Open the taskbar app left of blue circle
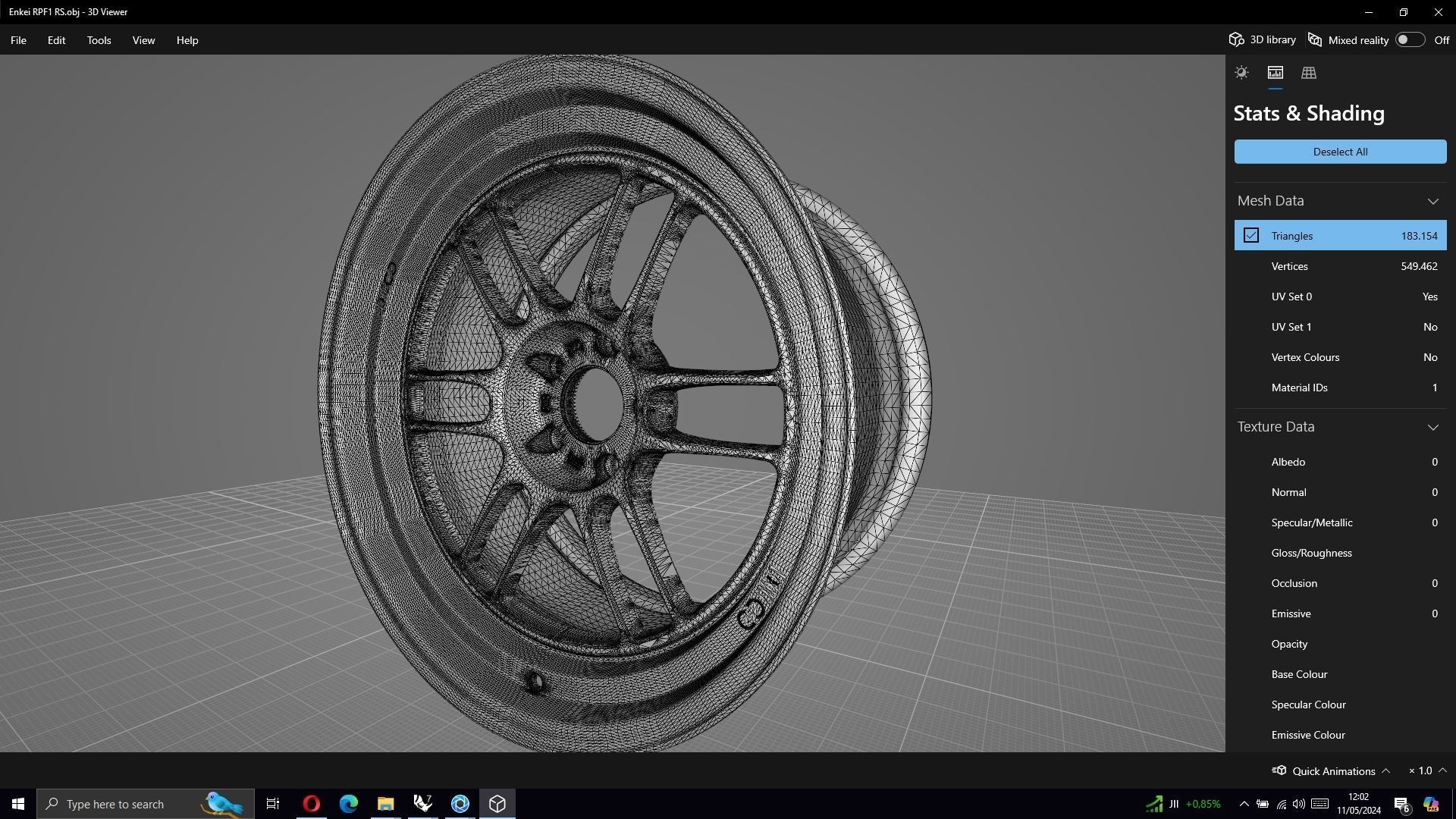 [423, 804]
